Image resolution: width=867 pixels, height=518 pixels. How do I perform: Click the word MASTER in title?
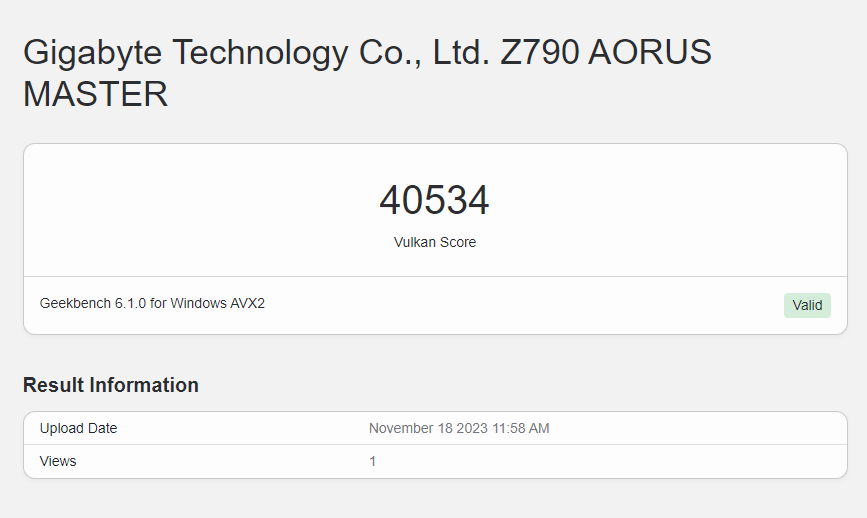95,93
